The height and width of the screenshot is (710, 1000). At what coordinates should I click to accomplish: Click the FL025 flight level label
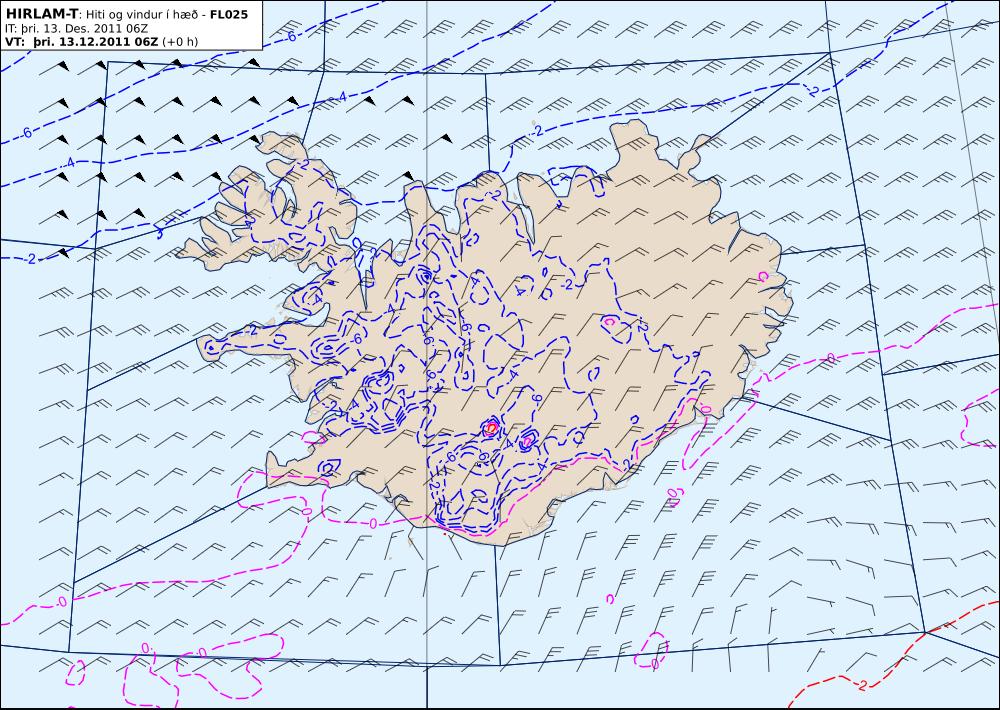228,14
